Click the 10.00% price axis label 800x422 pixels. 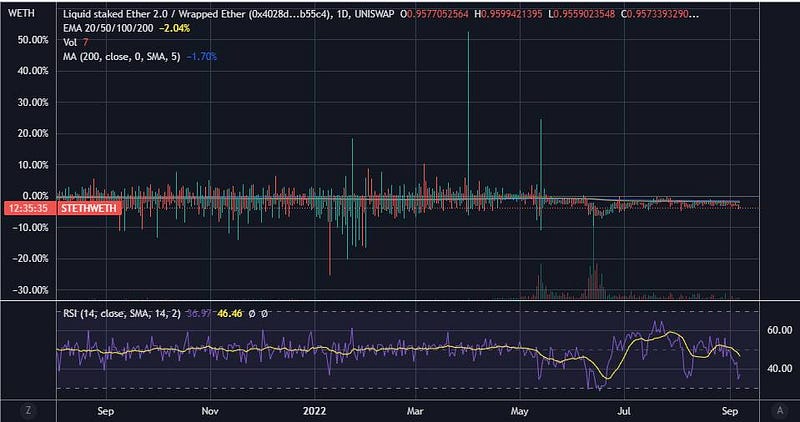[x=33, y=165]
